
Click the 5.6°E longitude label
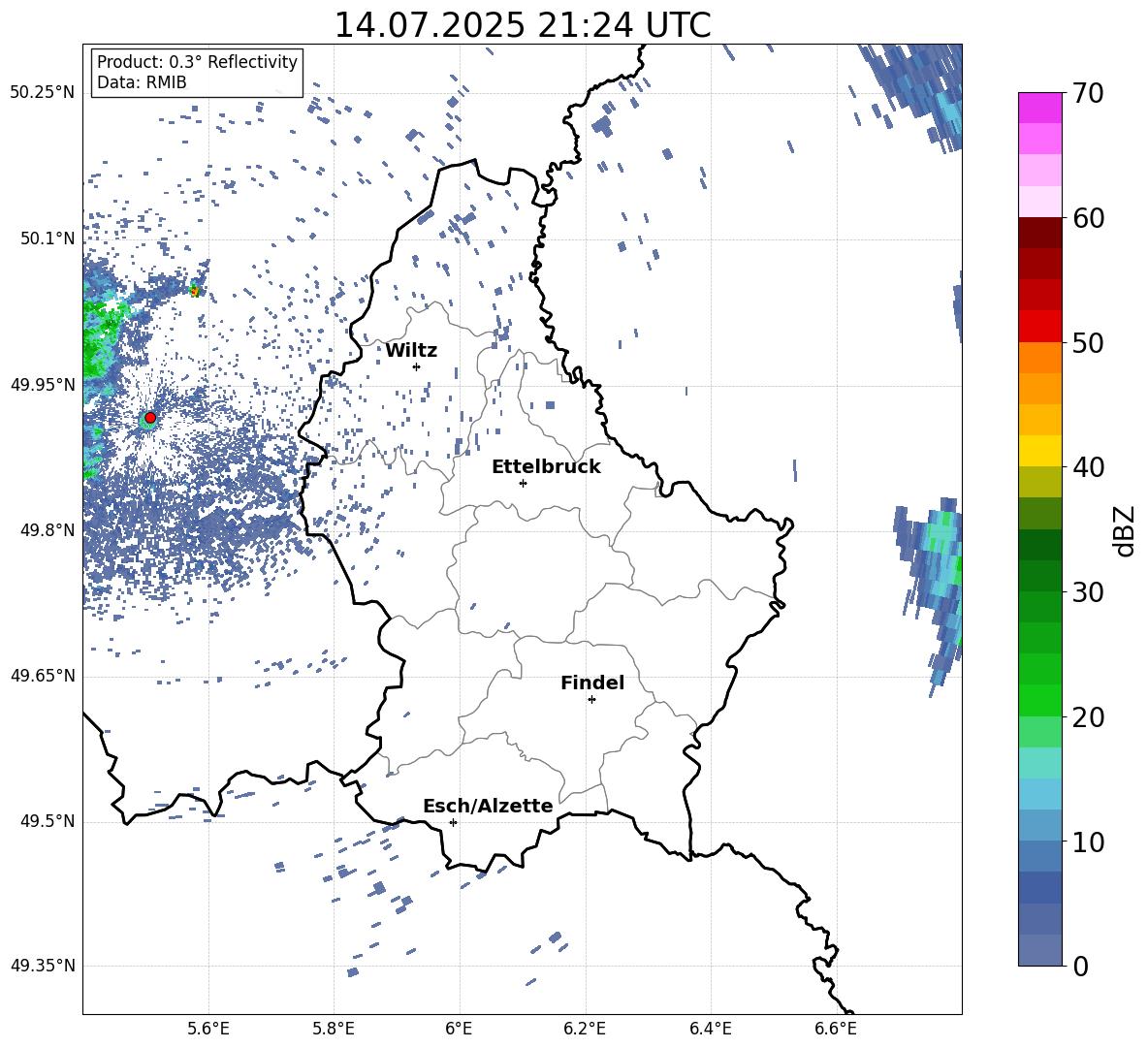[x=208, y=1029]
